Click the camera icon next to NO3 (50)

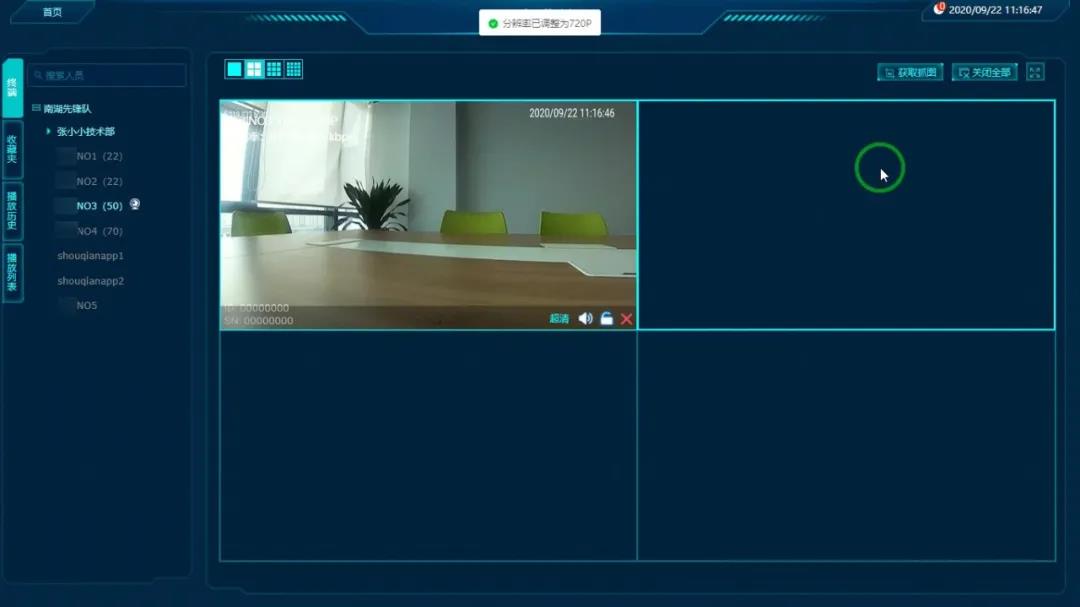click(135, 205)
